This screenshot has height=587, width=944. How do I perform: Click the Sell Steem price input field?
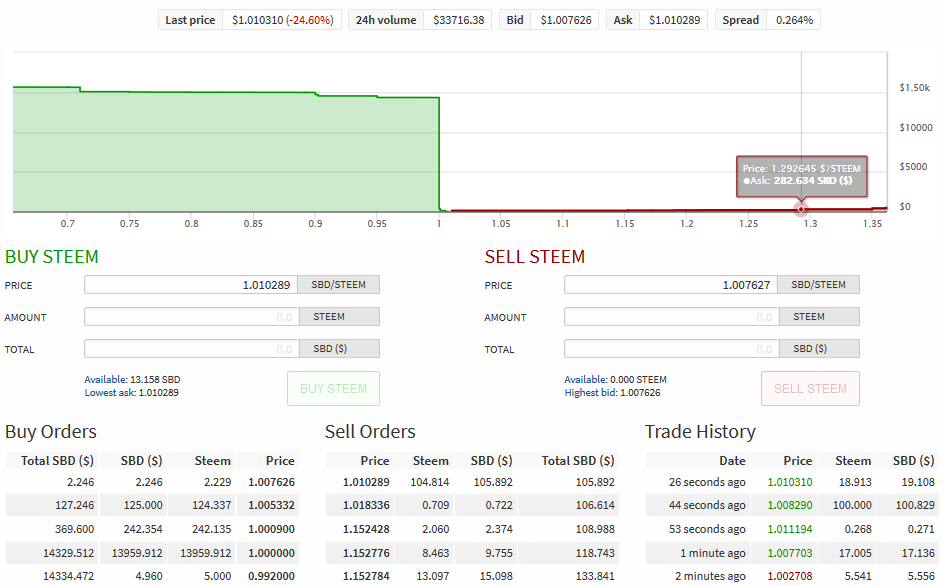click(x=671, y=285)
